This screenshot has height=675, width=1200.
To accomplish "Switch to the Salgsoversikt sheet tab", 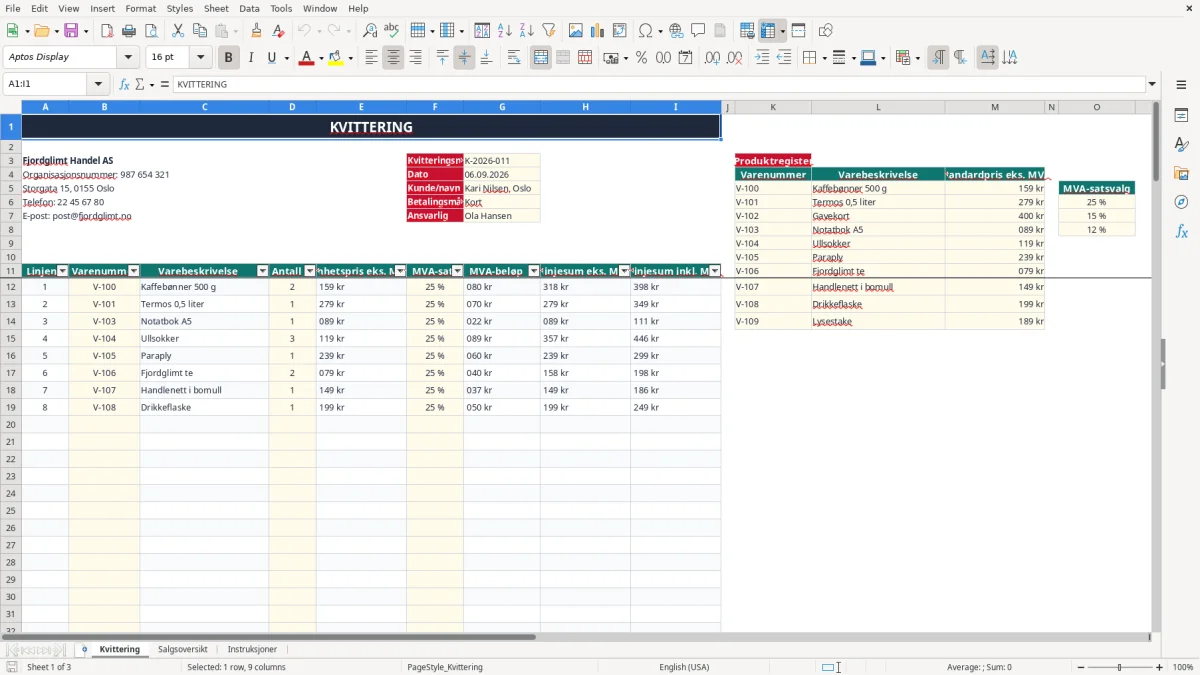I will pos(183,650).
